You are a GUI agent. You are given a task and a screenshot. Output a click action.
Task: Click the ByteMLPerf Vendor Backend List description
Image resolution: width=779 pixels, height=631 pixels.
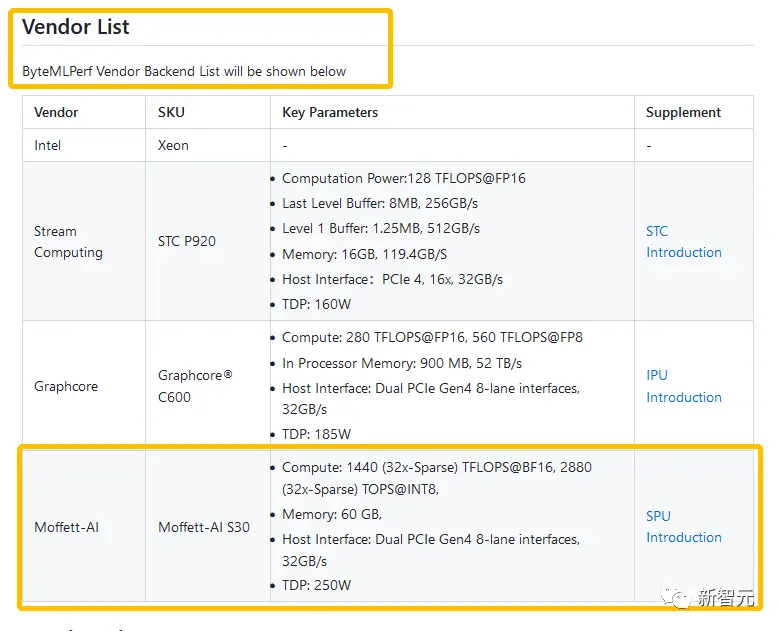(x=184, y=72)
